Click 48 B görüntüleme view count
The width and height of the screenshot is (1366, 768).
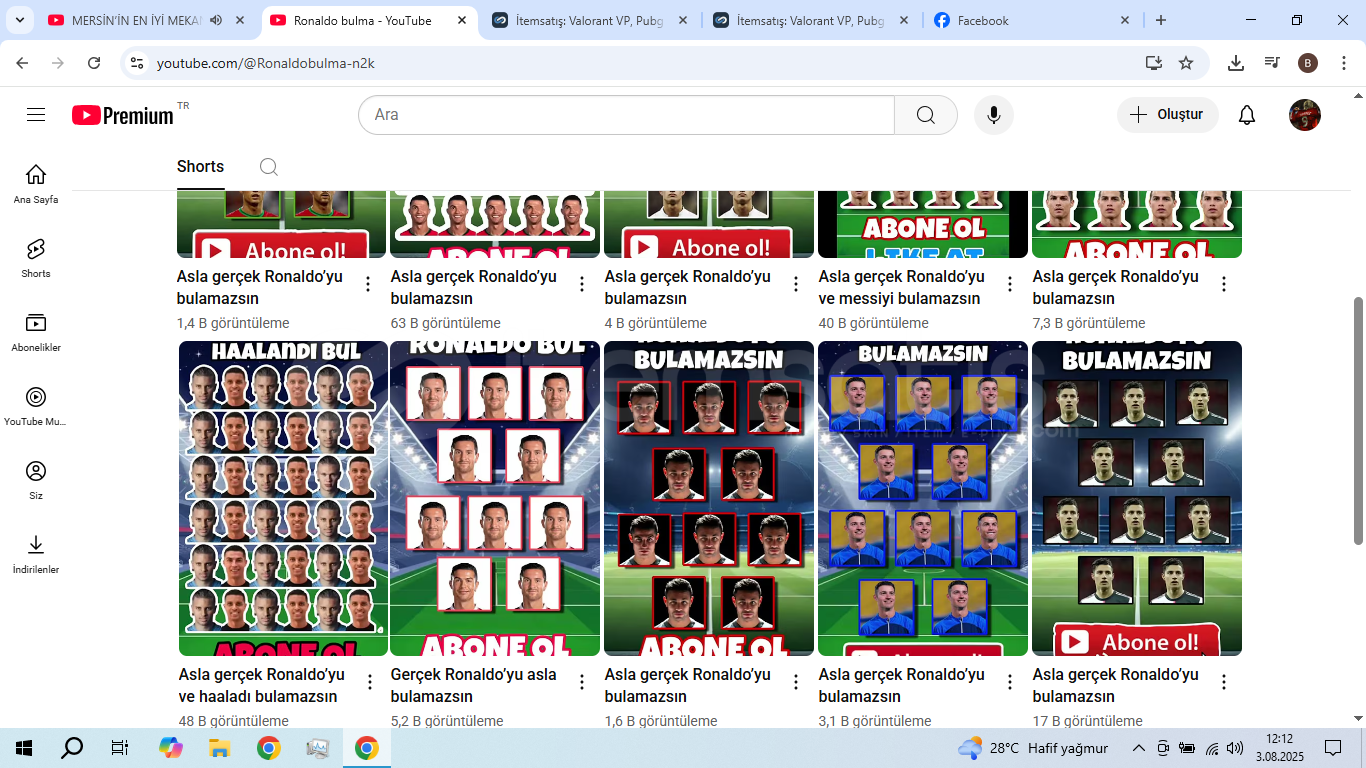pos(233,721)
